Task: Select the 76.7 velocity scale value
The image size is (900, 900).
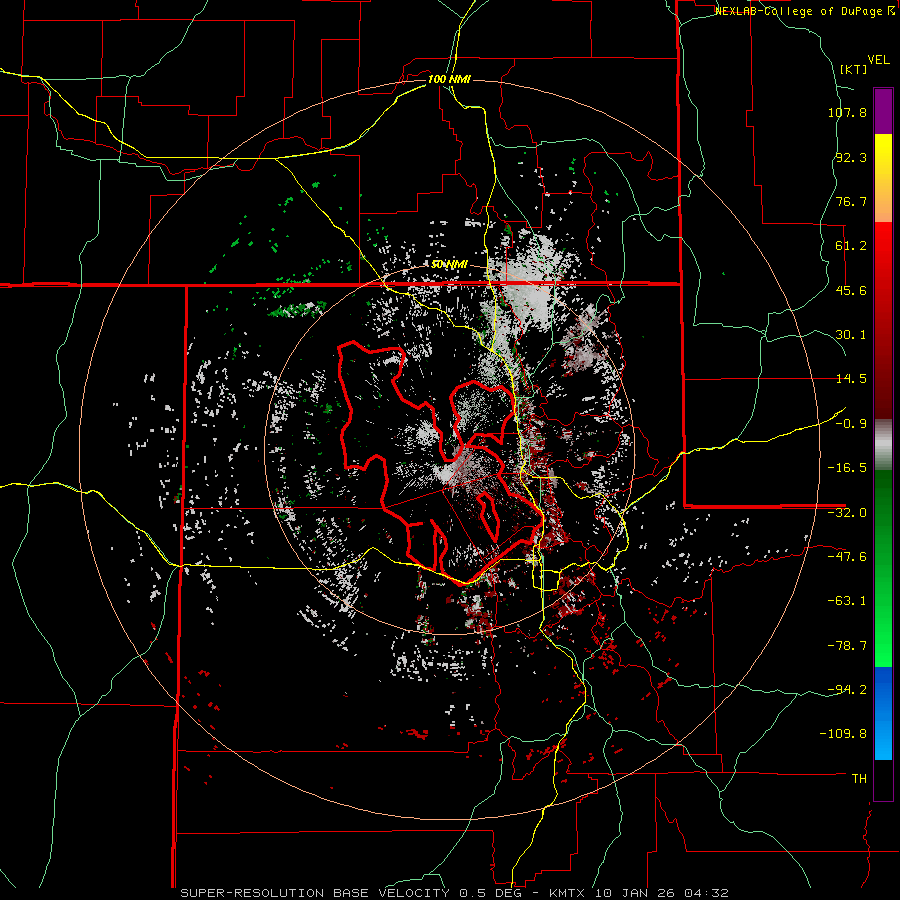Action: (x=851, y=201)
